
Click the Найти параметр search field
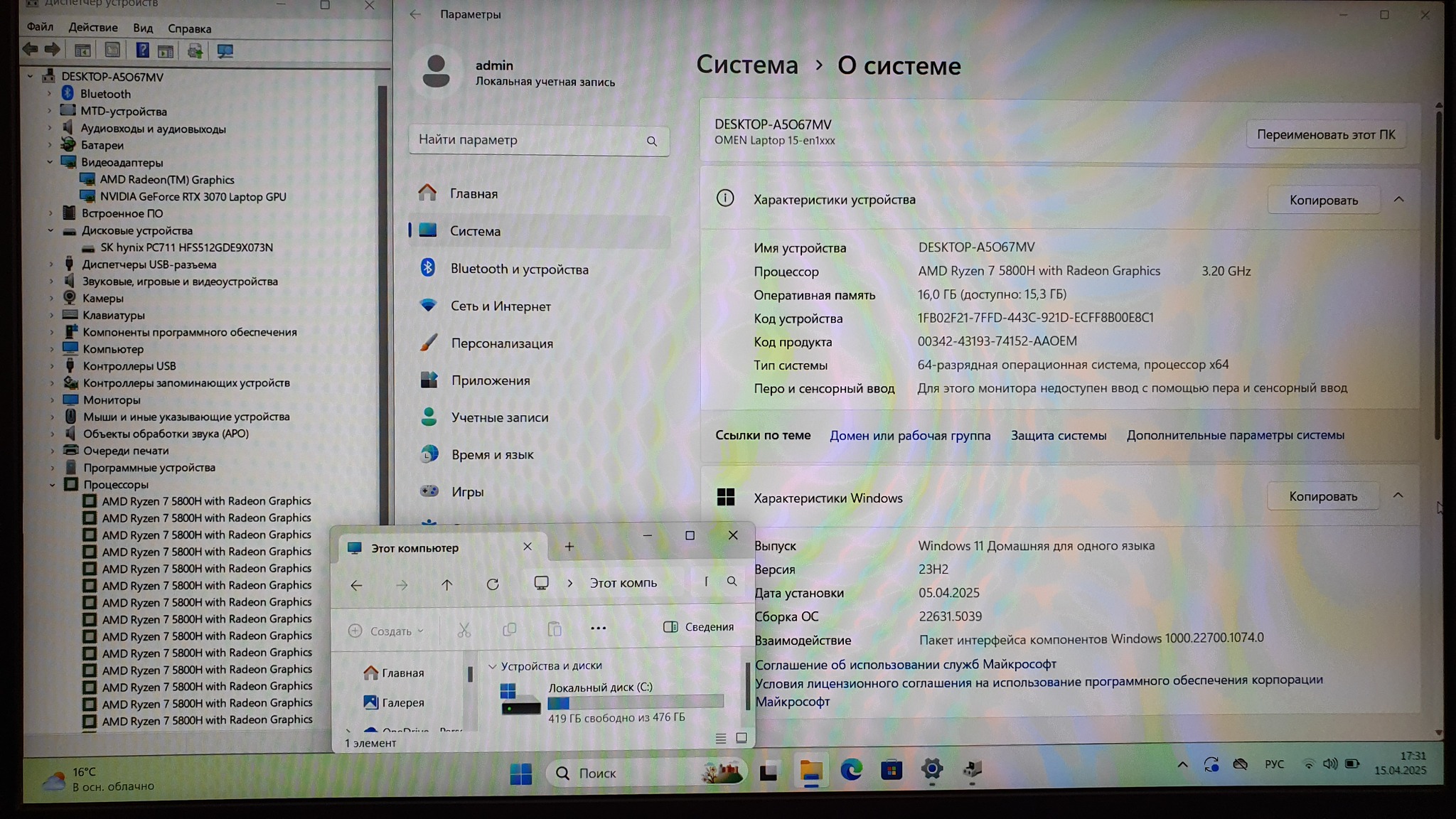click(526, 140)
